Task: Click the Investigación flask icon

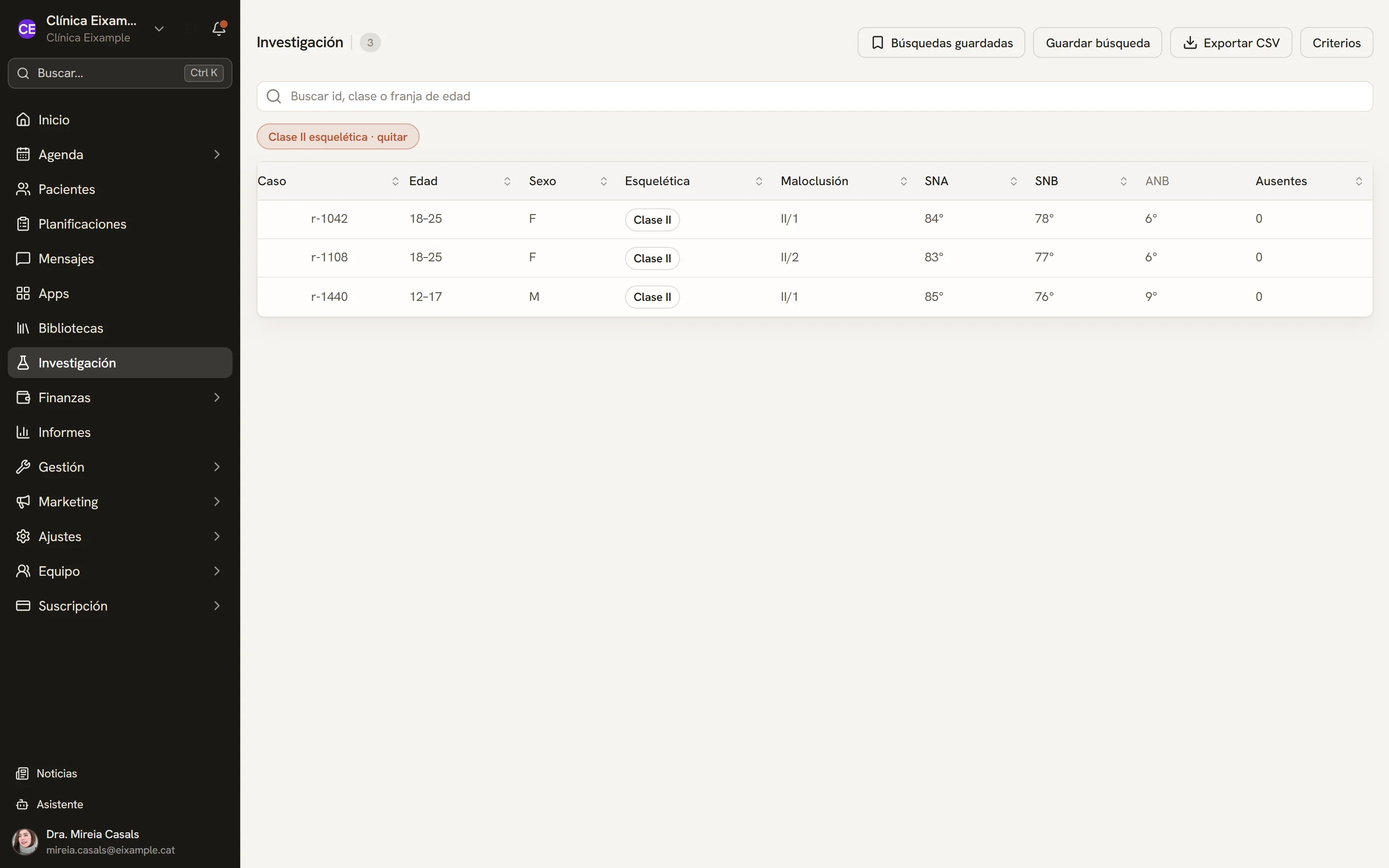Action: click(23, 363)
